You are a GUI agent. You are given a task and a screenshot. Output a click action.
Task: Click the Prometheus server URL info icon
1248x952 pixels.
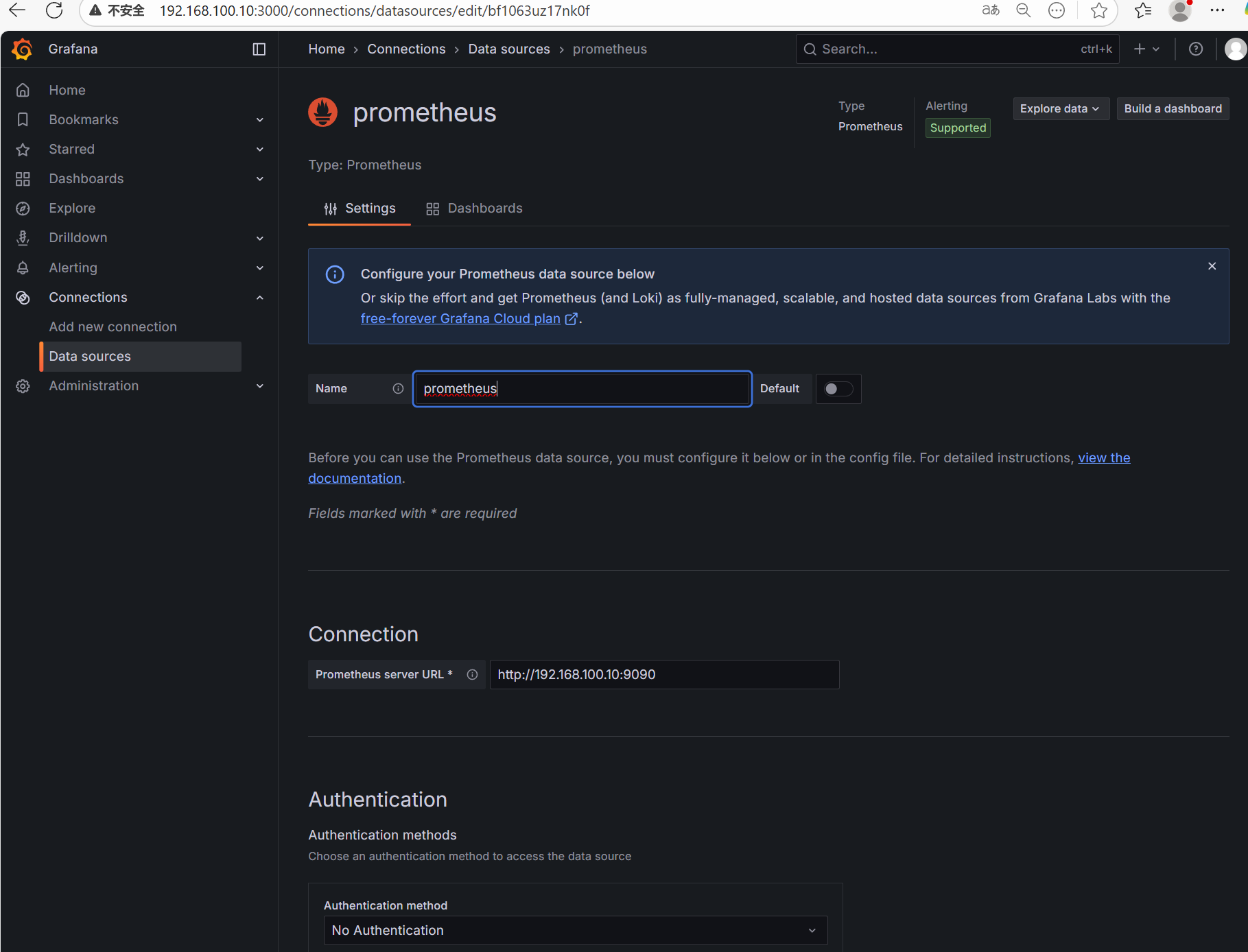[472, 674]
